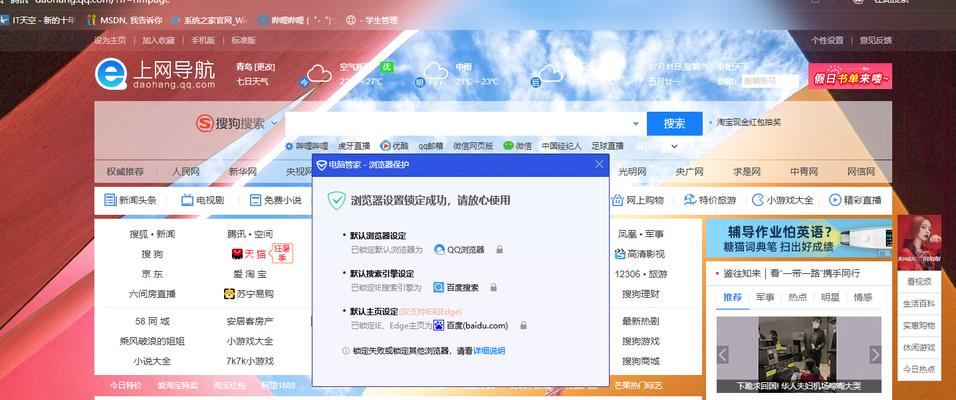Image resolution: width=956 pixels, height=400 pixels.
Task: Click the 设为主页 link
Action: pyautogui.click(x=110, y=40)
